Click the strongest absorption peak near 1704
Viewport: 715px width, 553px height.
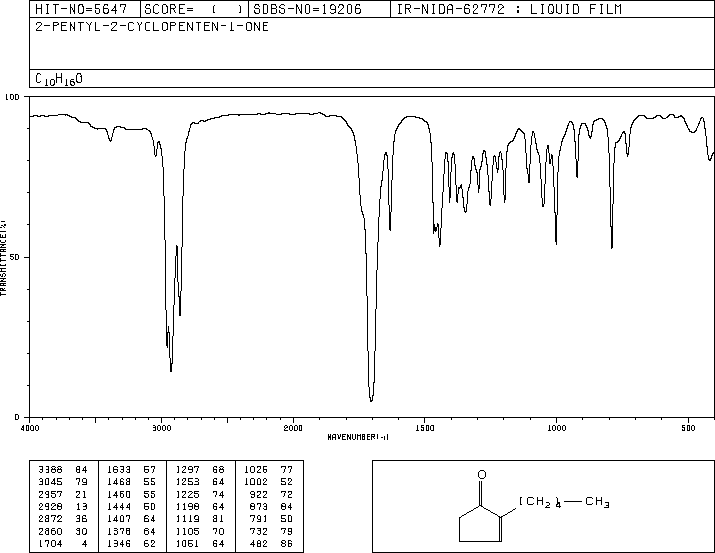pyautogui.click(x=371, y=399)
